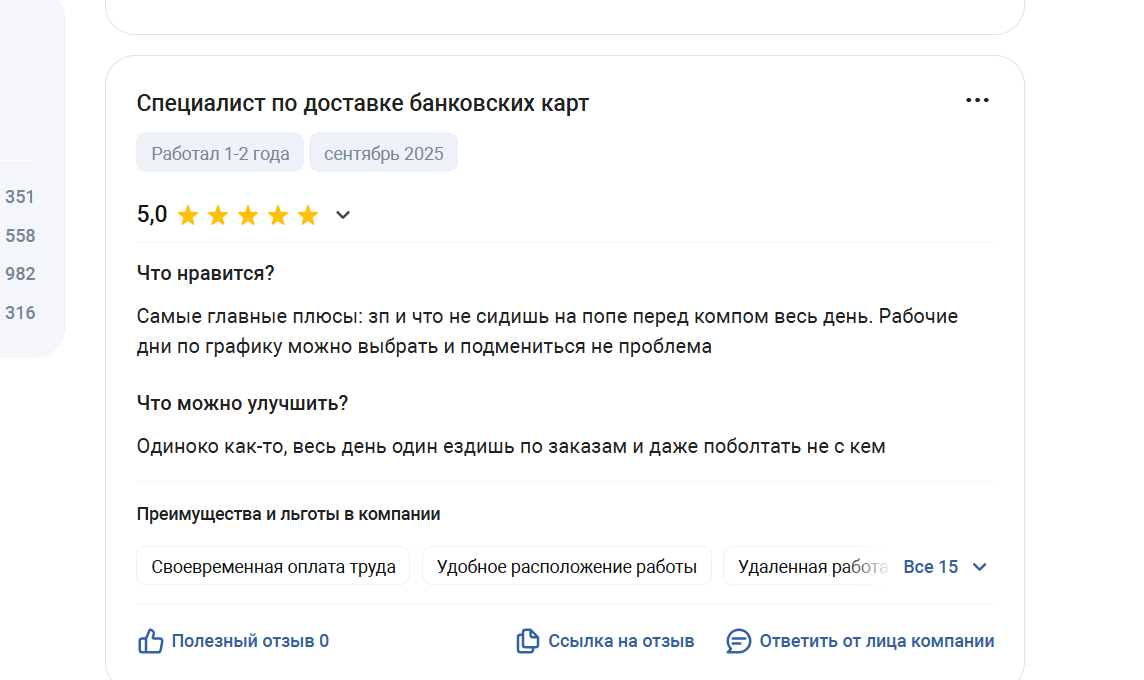Viewport: 1144px width, 680px height.
Task: Expand all 15 benefits with 'Все 15'
Action: pos(930,567)
